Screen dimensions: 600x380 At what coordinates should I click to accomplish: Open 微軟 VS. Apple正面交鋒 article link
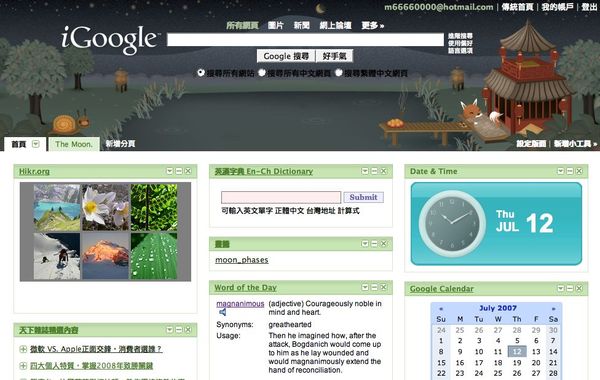pos(96,349)
